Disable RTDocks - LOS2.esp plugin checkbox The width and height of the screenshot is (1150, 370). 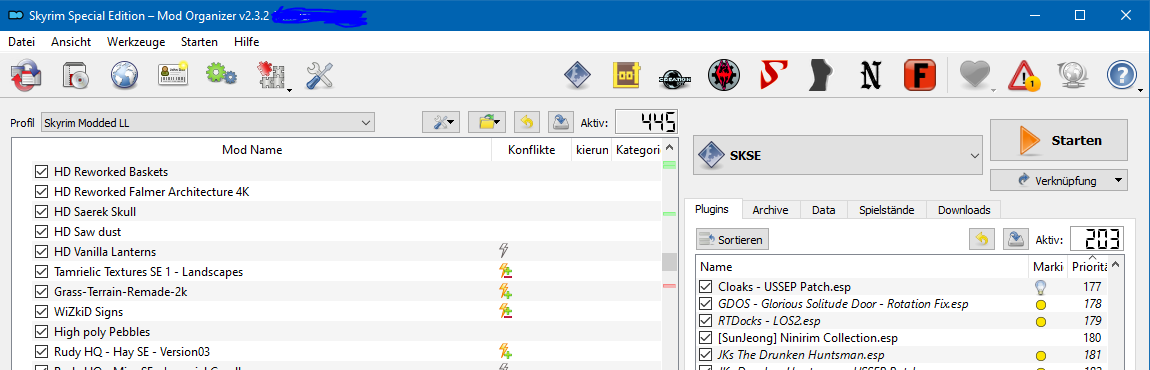coord(706,320)
